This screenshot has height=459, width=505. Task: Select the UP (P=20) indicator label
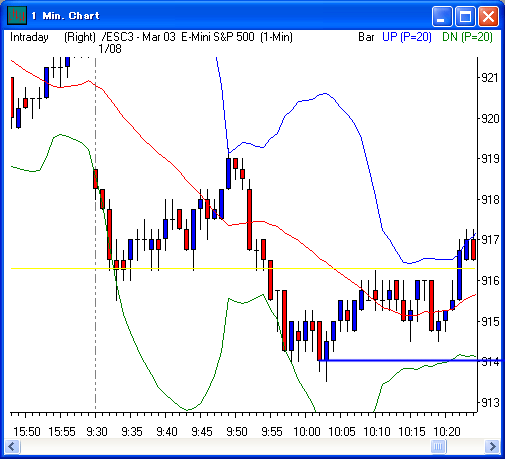point(407,37)
